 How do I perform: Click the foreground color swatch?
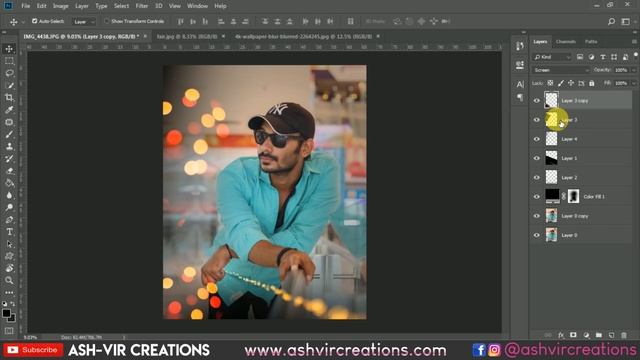tap(6, 313)
